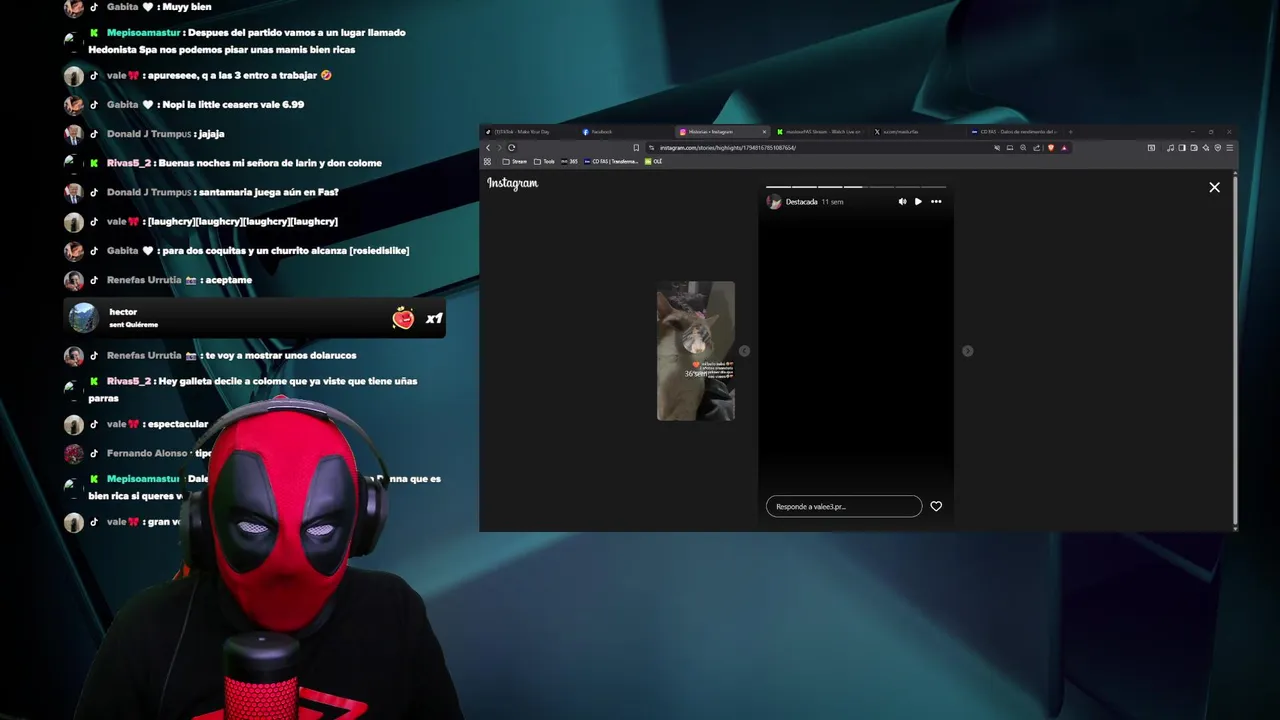The height and width of the screenshot is (720, 1280).
Task: Click the share icon in the address bar
Action: tap(1037, 148)
